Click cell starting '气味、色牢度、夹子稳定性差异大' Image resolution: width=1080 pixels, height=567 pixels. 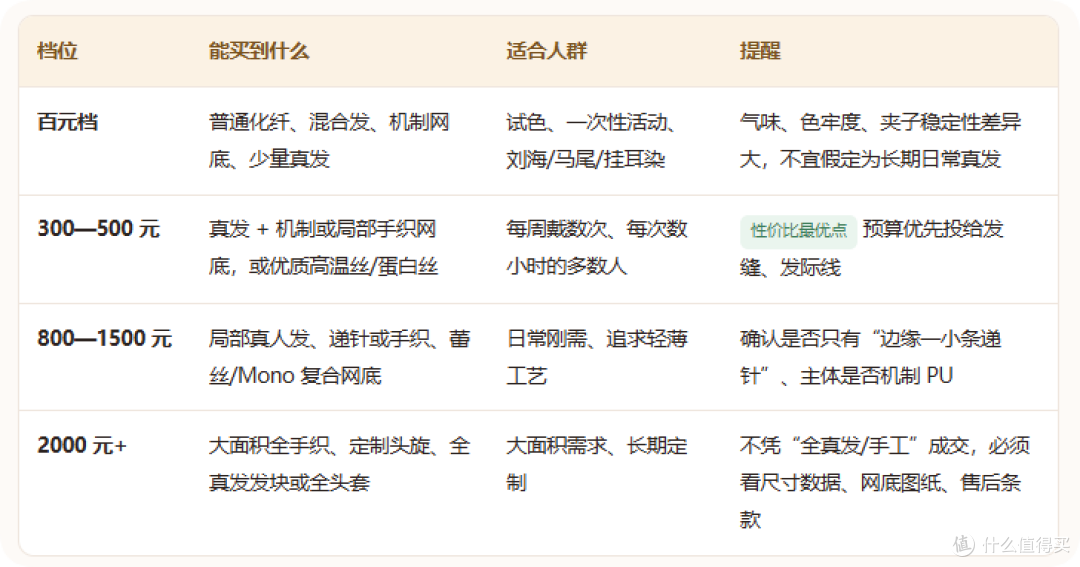[x=880, y=141]
